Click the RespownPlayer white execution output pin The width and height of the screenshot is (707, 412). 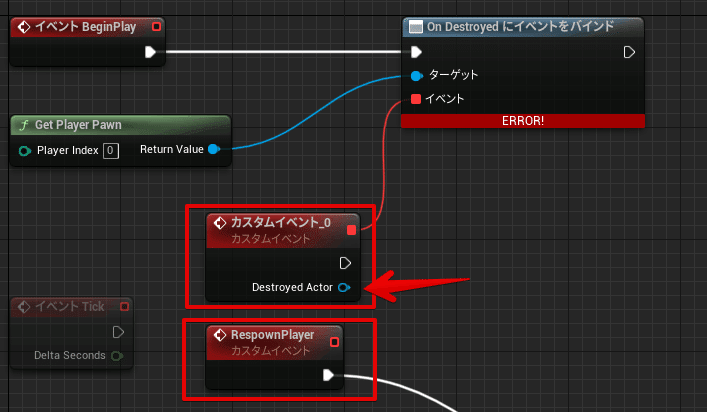(x=328, y=375)
